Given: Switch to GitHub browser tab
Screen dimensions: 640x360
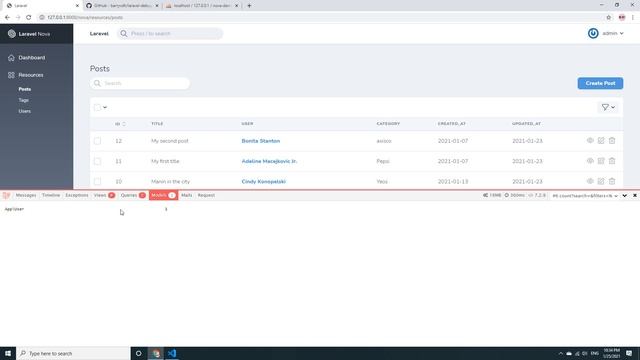Looking at the screenshot, I should click(x=122, y=6).
